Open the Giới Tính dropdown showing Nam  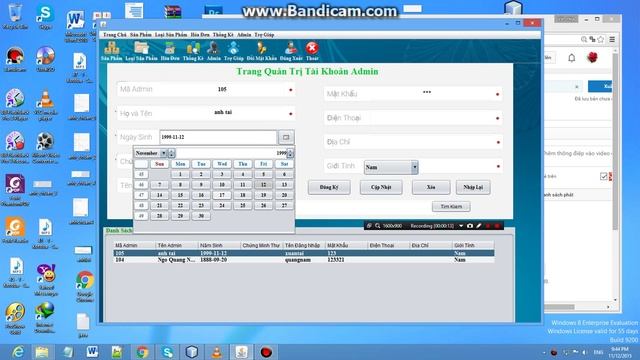coord(391,167)
